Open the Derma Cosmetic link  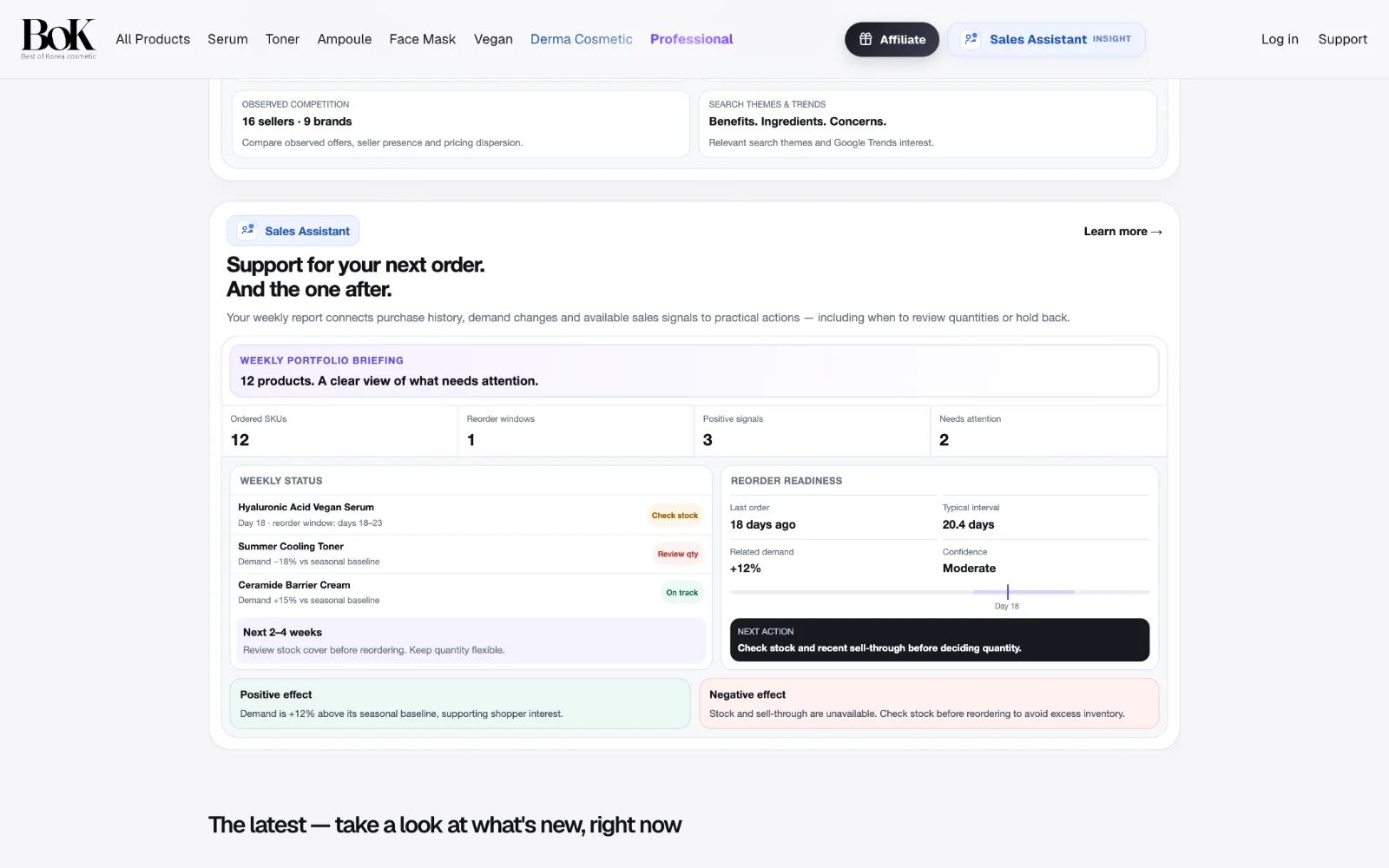click(x=582, y=39)
